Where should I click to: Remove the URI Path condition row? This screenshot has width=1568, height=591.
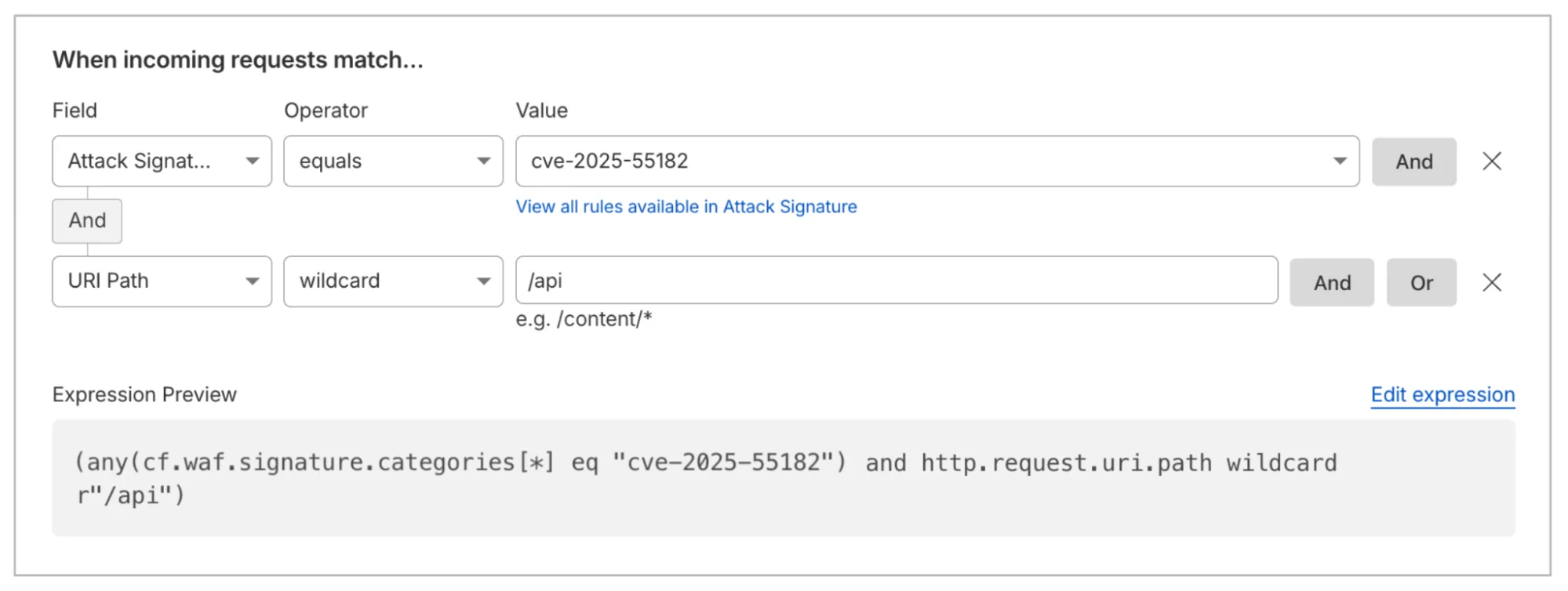[x=1493, y=282]
